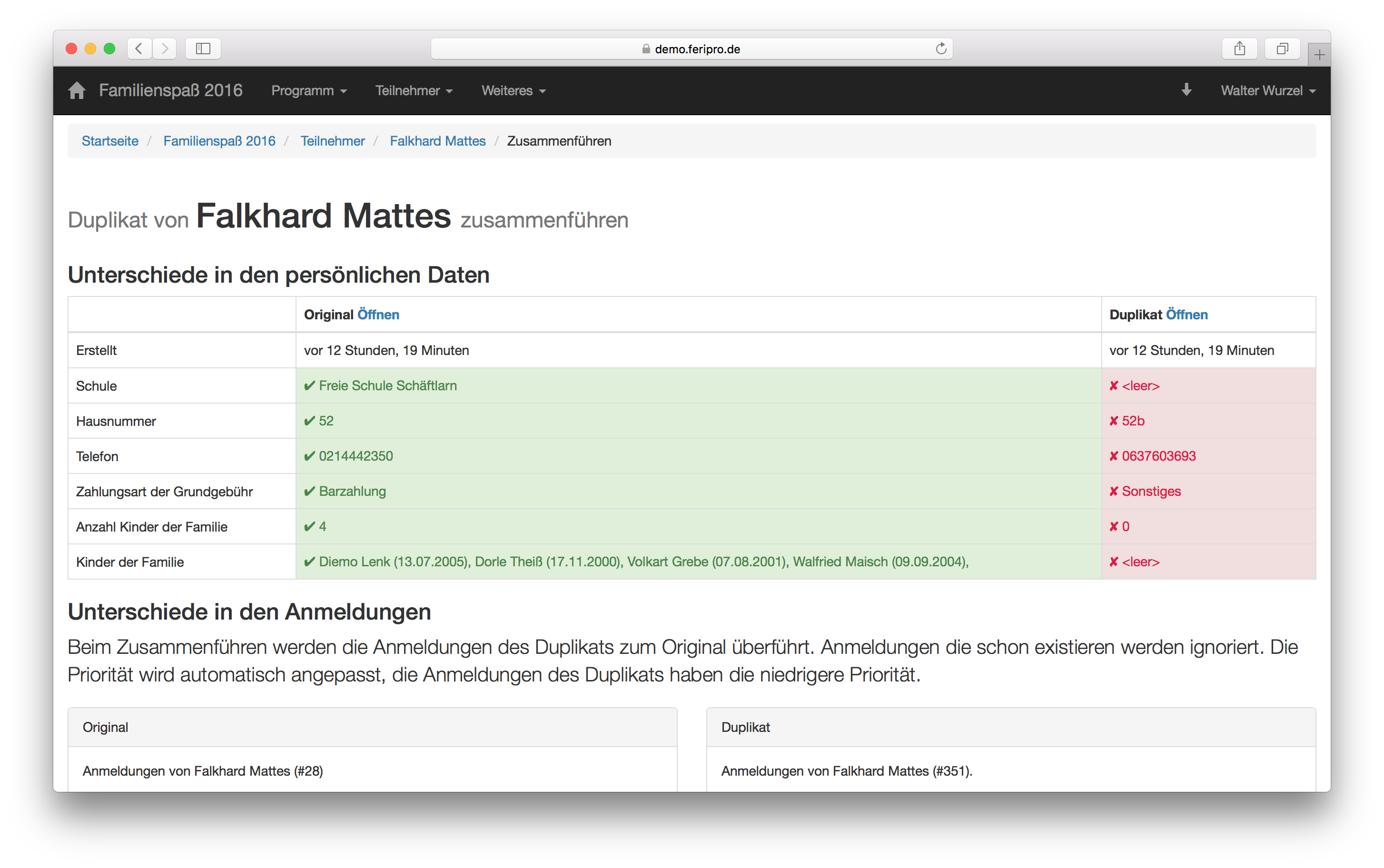Open a new tab with plus button
This screenshot has height=868, width=1384.
(1319, 55)
